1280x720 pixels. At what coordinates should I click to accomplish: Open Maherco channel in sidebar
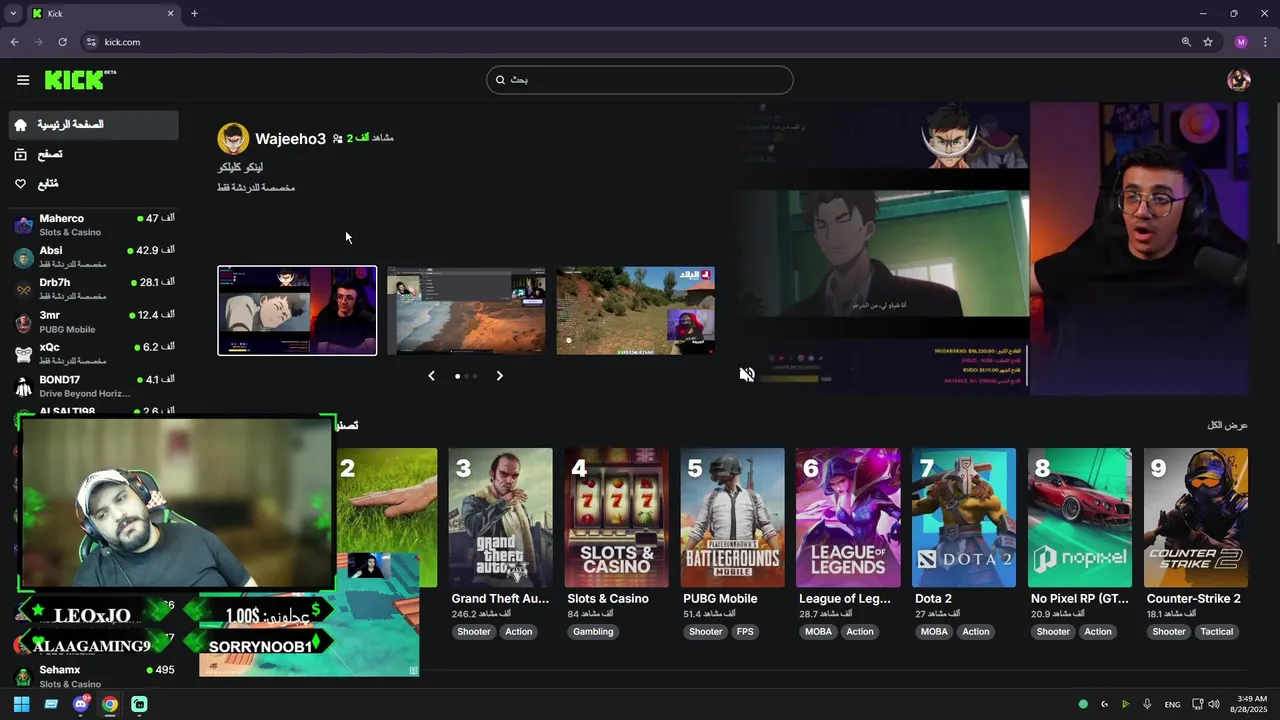(94, 225)
